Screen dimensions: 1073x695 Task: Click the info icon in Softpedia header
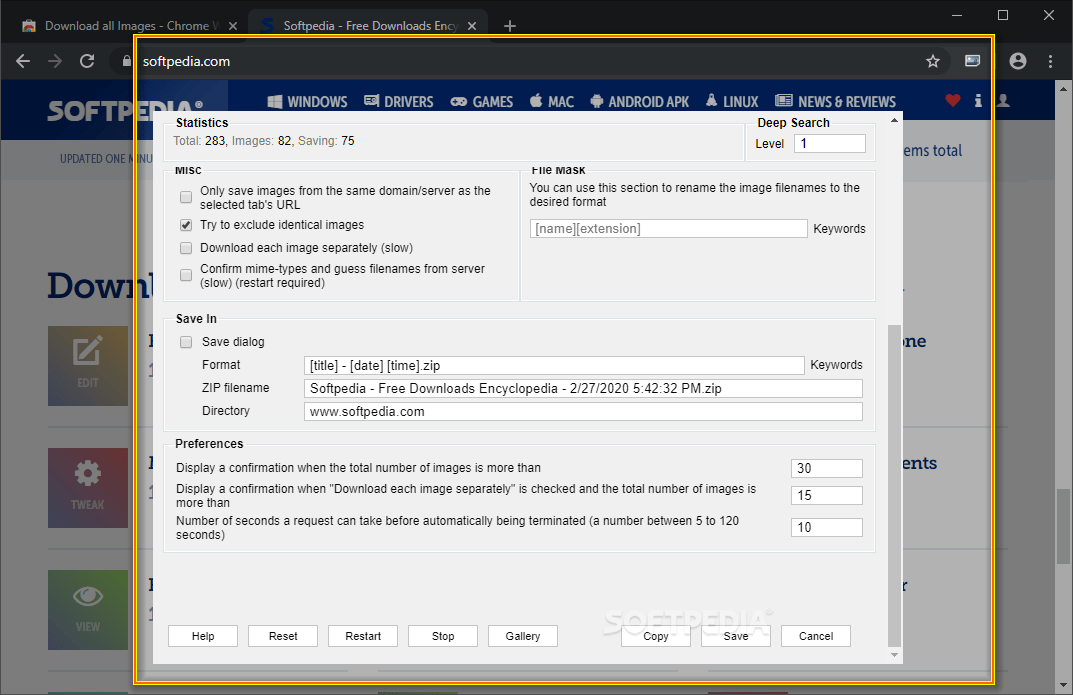point(978,101)
